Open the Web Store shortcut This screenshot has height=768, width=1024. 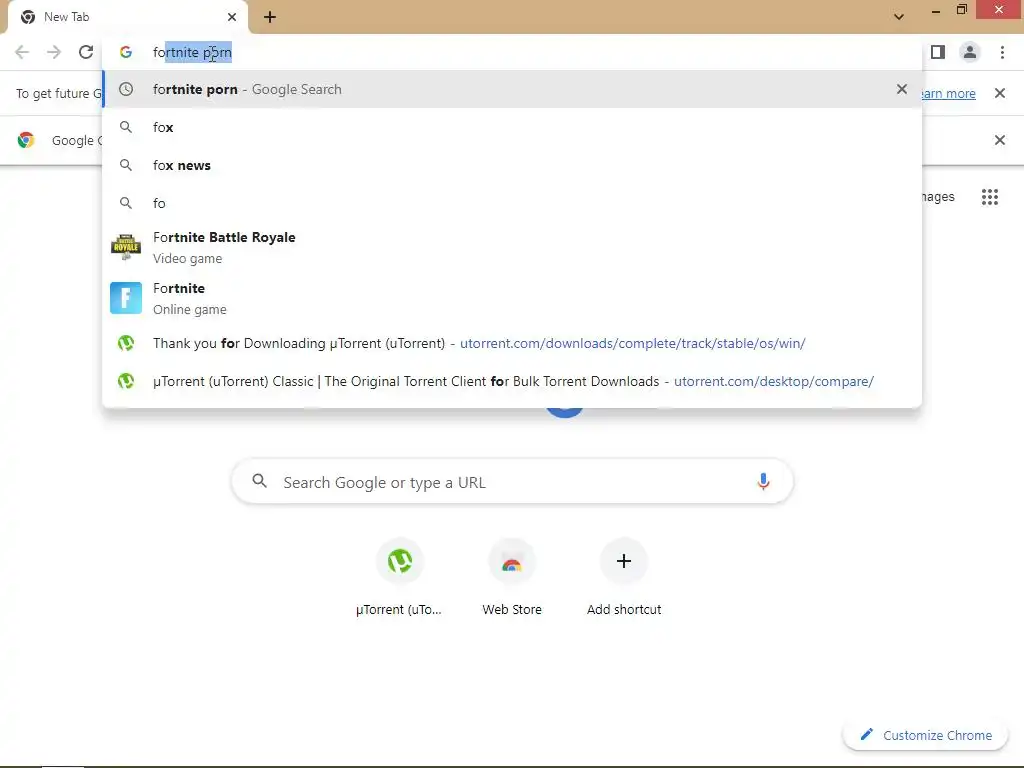(x=512, y=579)
